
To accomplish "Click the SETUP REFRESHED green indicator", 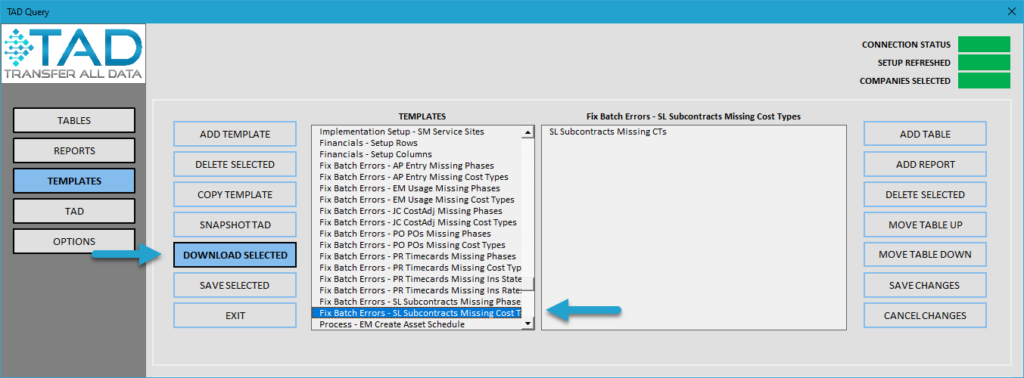I will [984, 63].
